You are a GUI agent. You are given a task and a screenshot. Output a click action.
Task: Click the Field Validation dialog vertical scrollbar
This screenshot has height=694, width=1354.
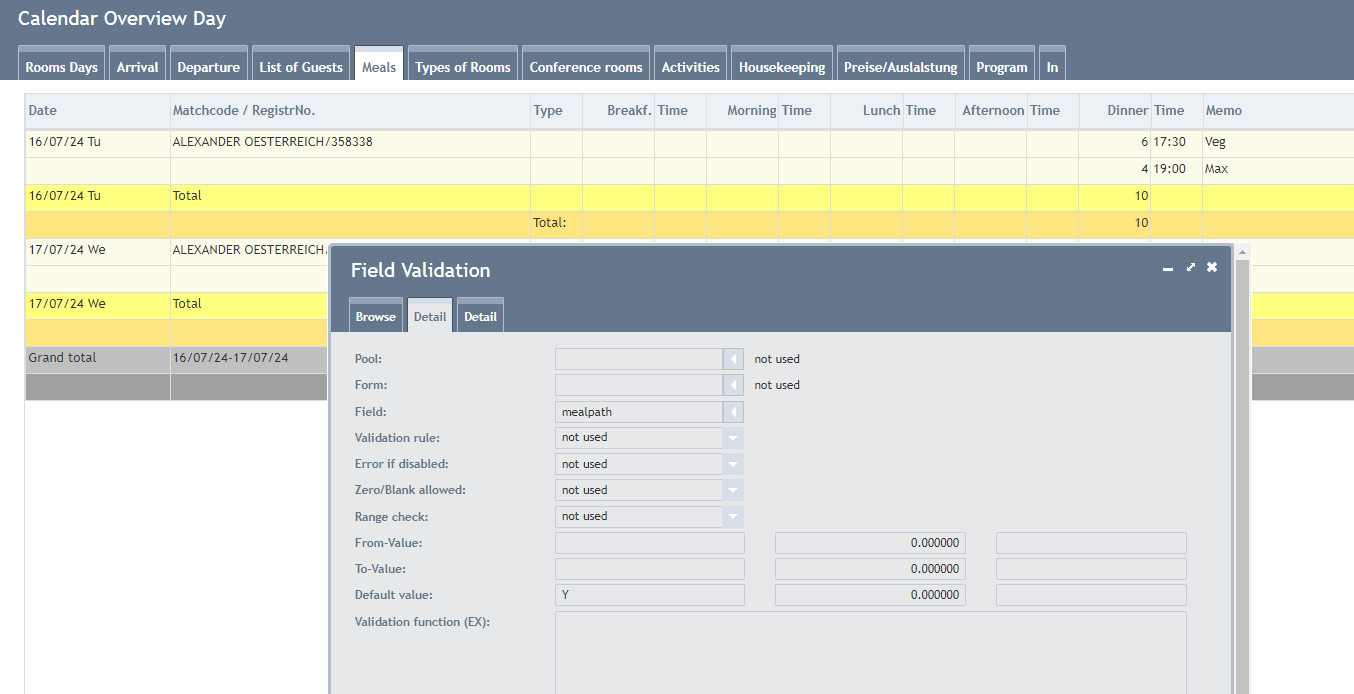tap(1242, 469)
